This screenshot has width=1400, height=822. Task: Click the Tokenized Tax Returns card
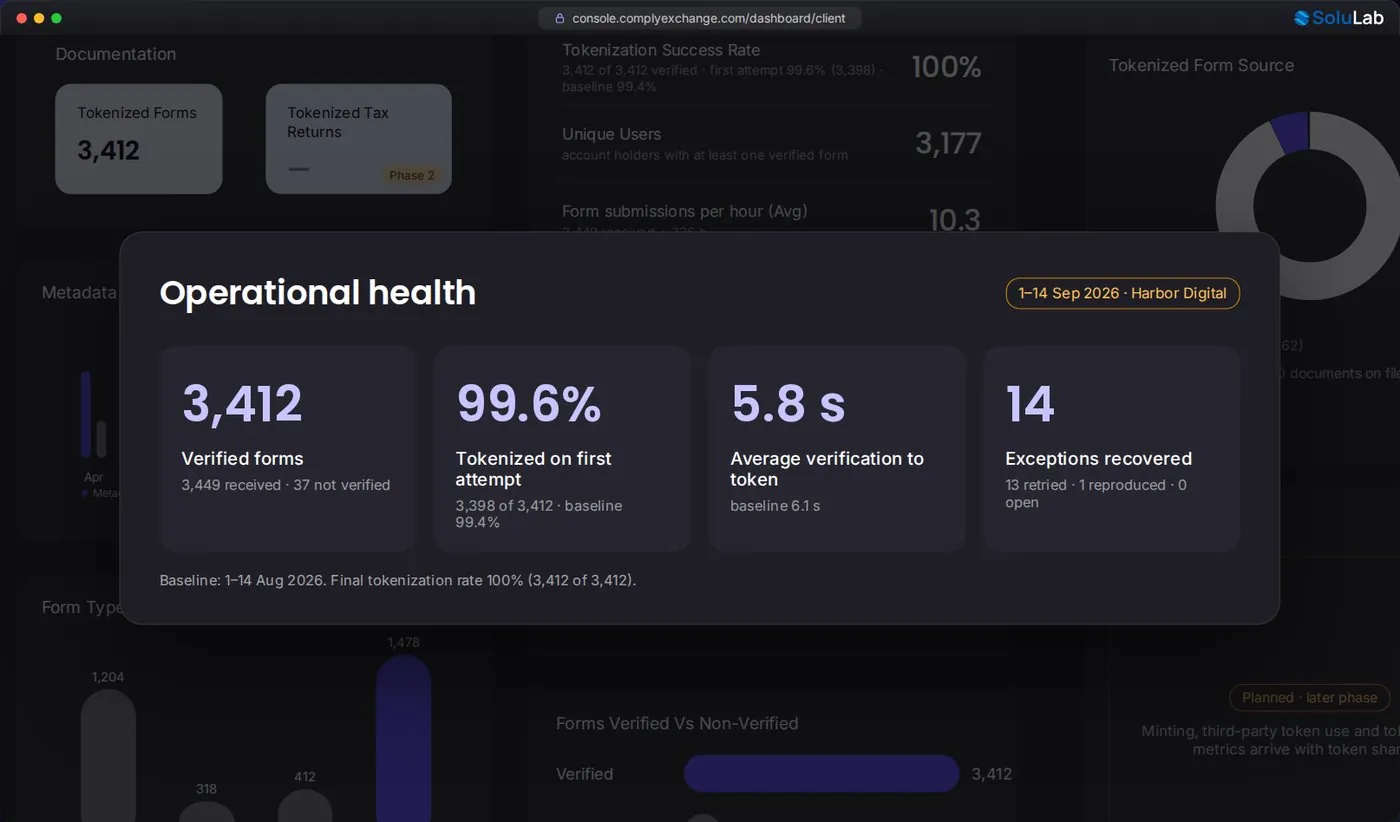(x=358, y=139)
